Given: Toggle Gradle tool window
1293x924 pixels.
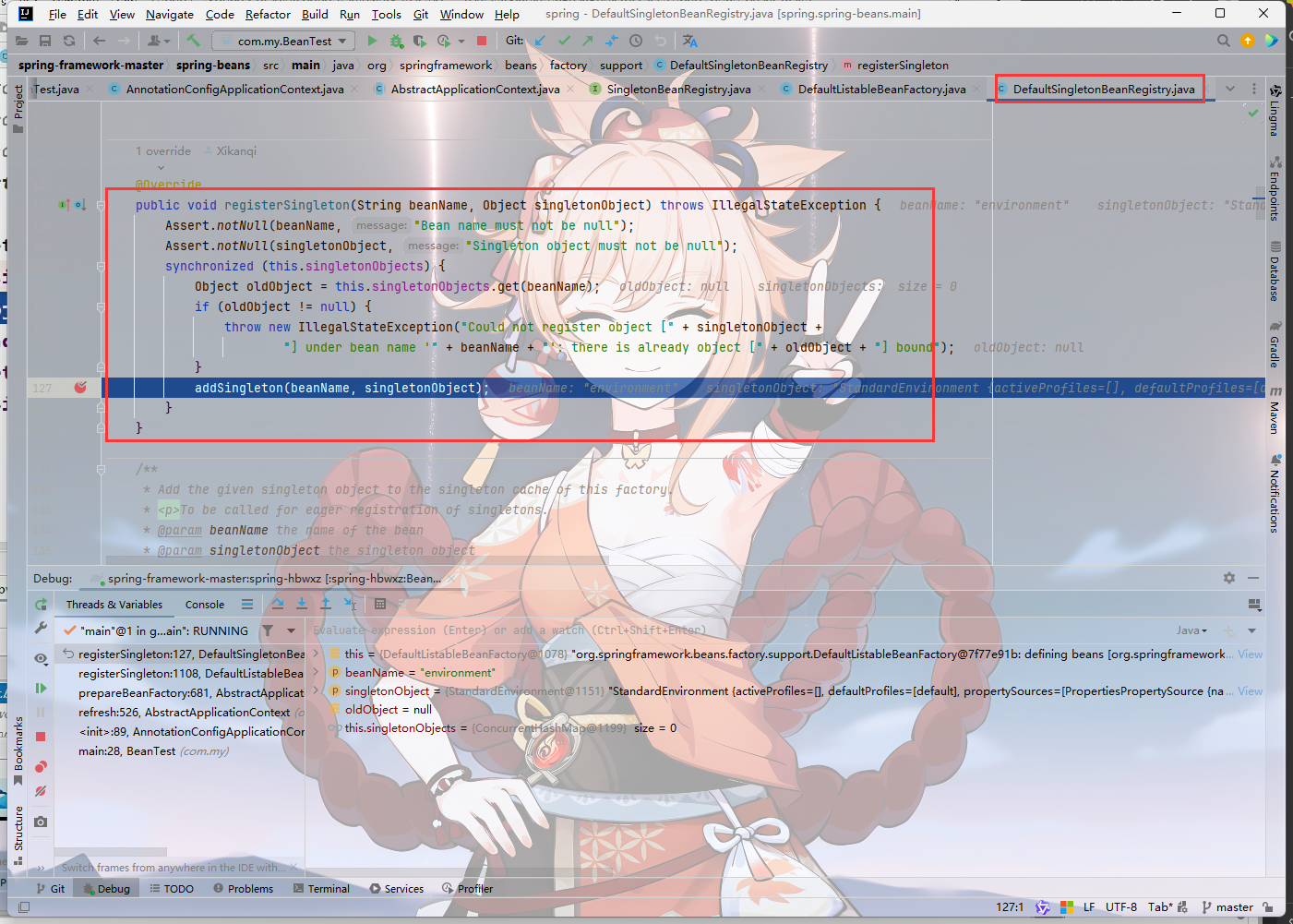Looking at the screenshot, I should [x=1275, y=344].
